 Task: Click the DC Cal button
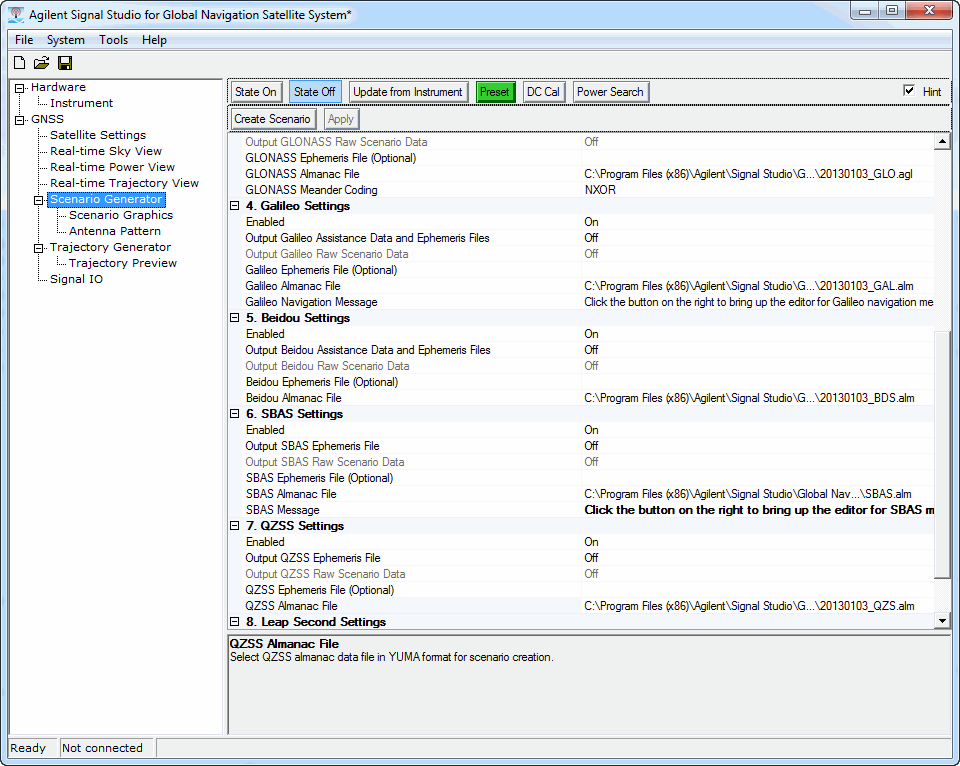(x=543, y=92)
